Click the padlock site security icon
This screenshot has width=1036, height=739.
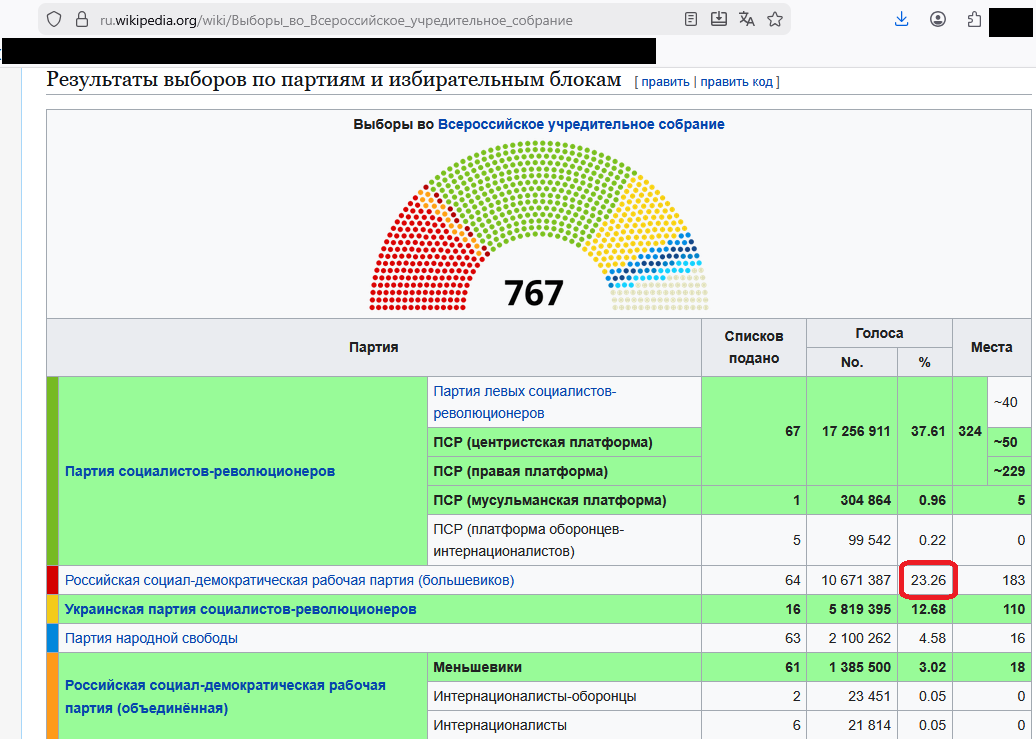tap(81, 20)
